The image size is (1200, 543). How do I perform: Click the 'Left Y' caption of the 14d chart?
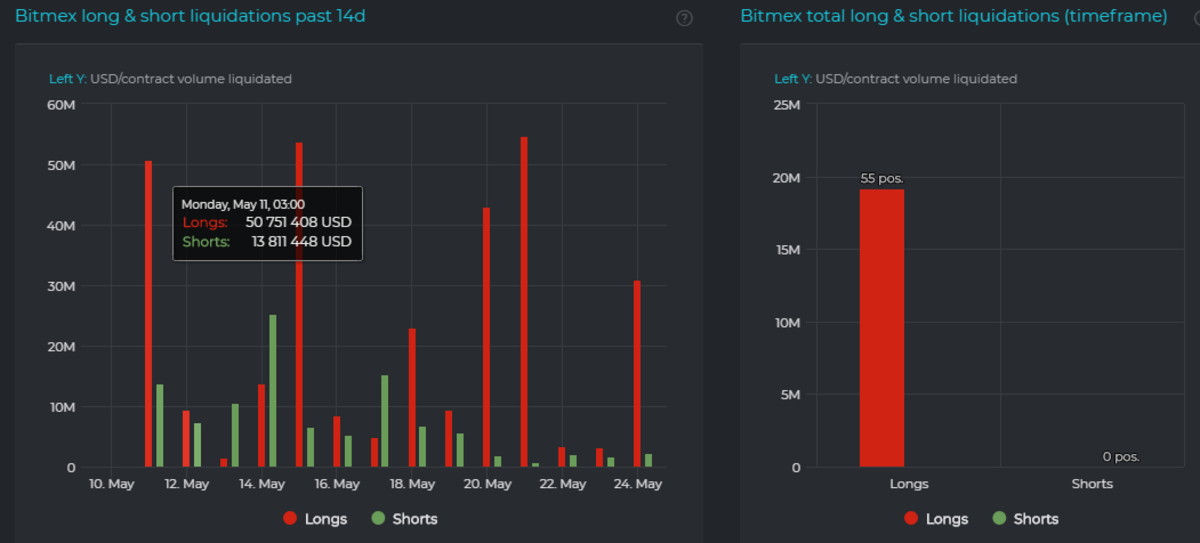[x=68, y=79]
